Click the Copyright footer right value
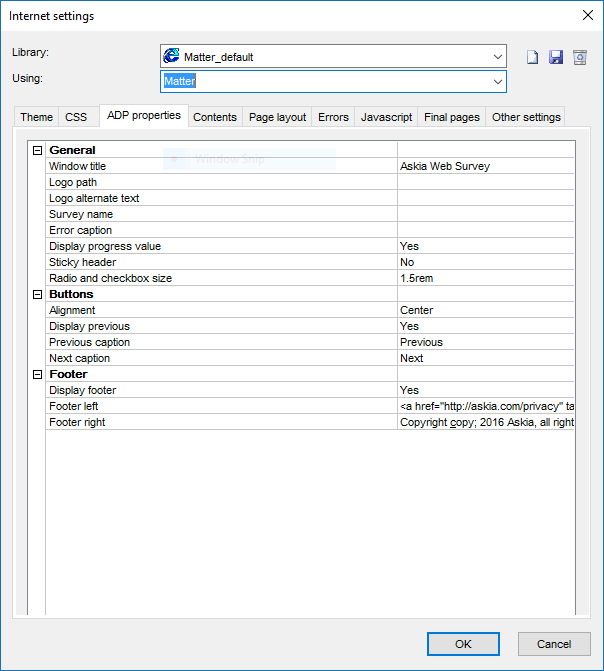604x671 pixels. [486, 422]
